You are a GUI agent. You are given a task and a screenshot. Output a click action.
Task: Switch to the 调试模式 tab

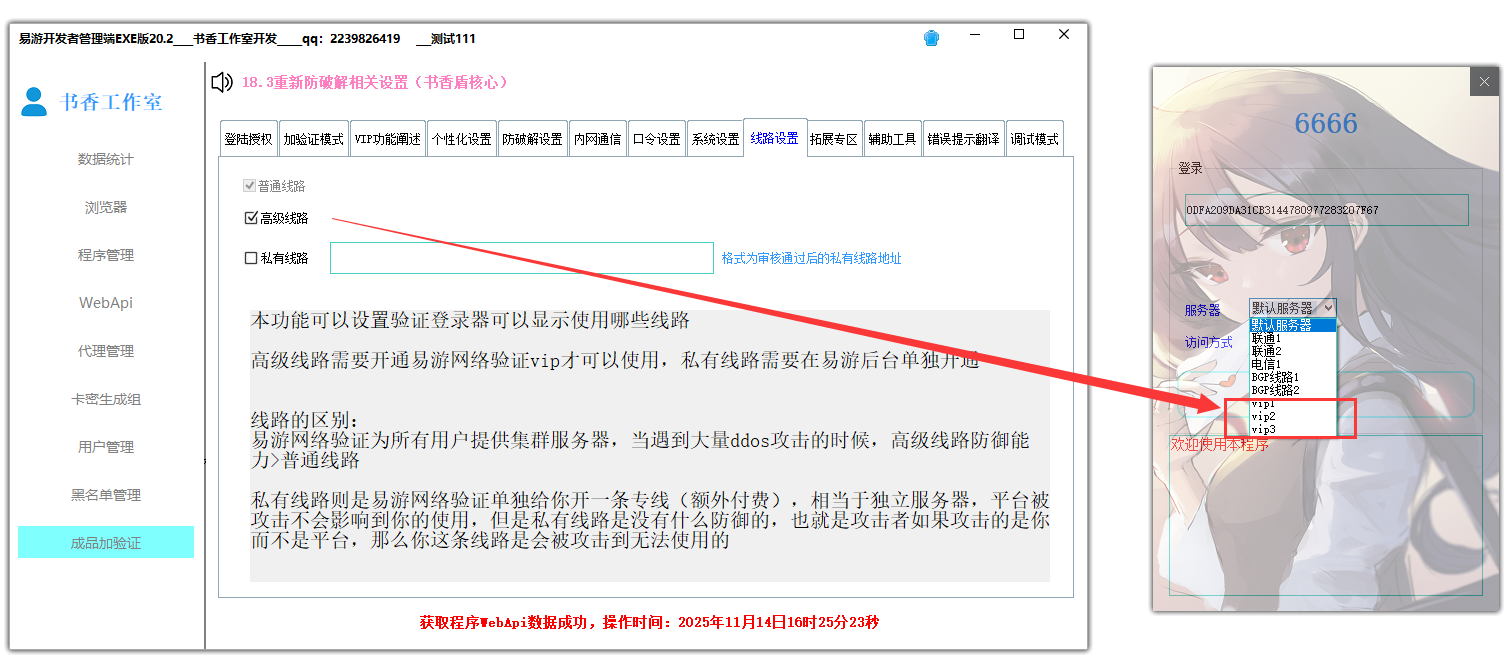1034,139
